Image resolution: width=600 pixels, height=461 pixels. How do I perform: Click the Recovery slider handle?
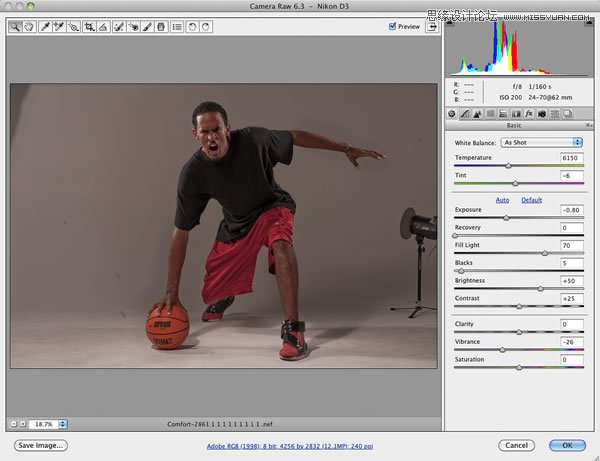click(455, 235)
